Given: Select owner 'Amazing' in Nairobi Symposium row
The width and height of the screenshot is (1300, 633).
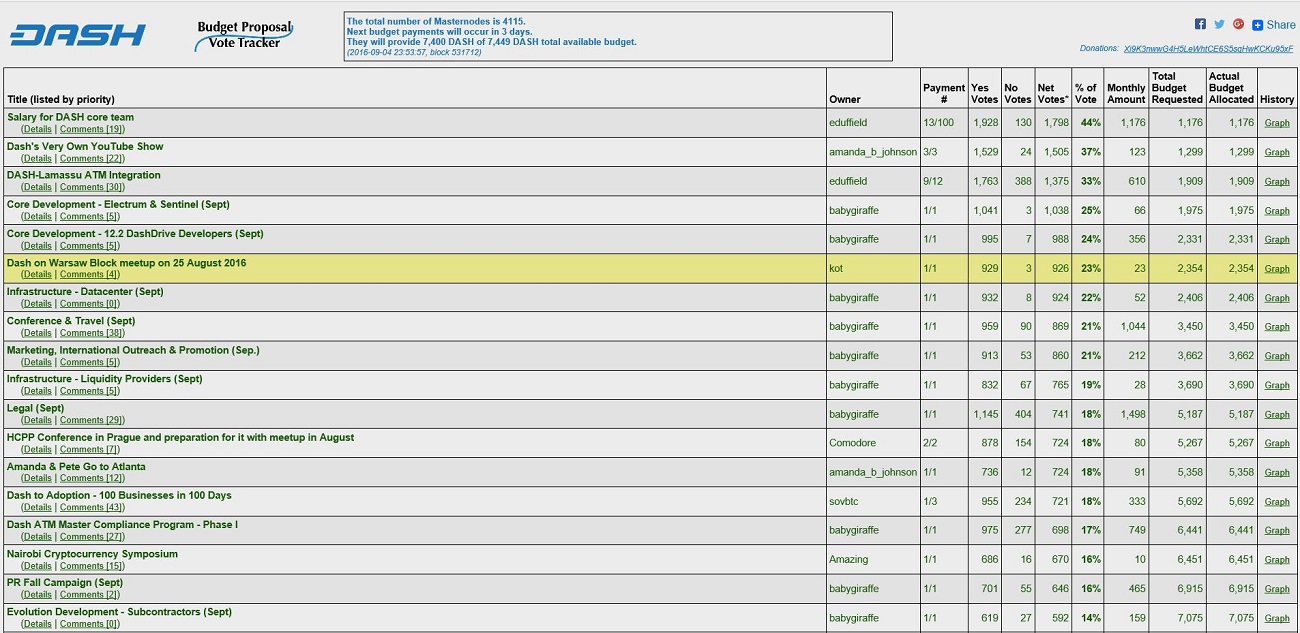Looking at the screenshot, I should (848, 559).
